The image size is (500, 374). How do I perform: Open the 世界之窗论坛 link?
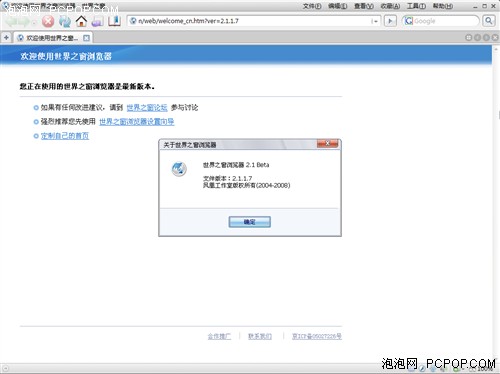[x=147, y=108]
